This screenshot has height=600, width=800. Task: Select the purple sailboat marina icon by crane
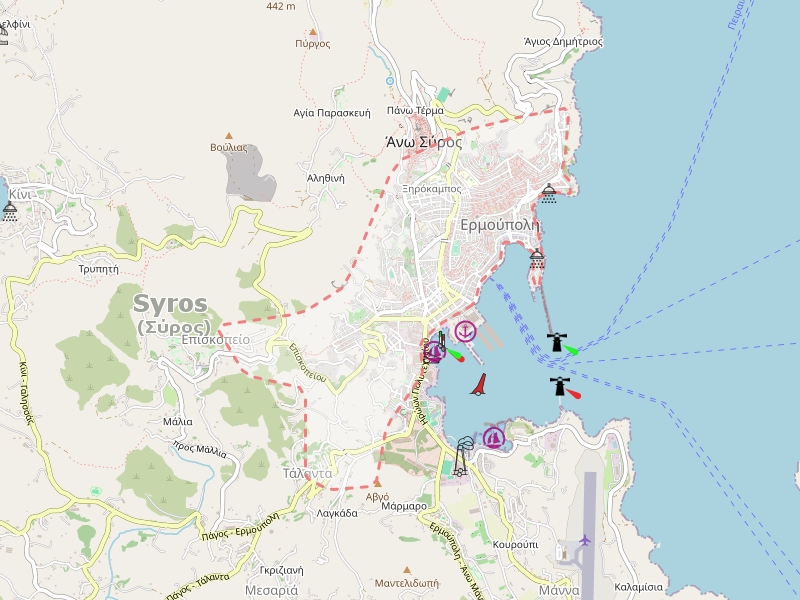tap(494, 437)
